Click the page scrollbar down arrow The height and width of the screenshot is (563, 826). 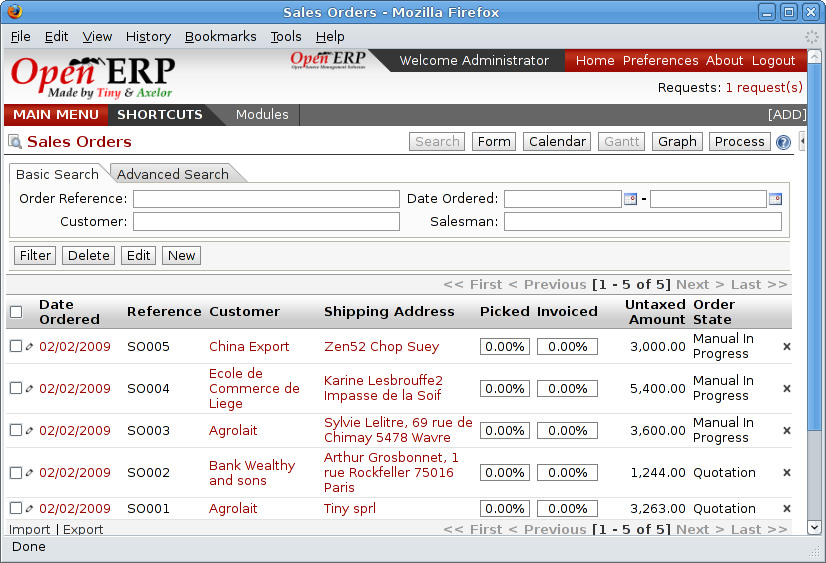[x=814, y=527]
